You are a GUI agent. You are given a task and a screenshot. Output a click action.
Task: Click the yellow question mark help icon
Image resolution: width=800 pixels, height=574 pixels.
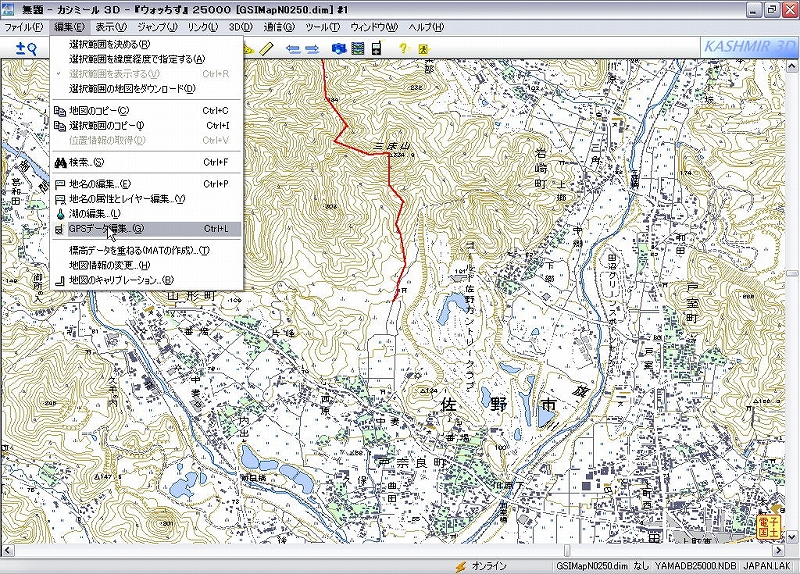(x=404, y=48)
